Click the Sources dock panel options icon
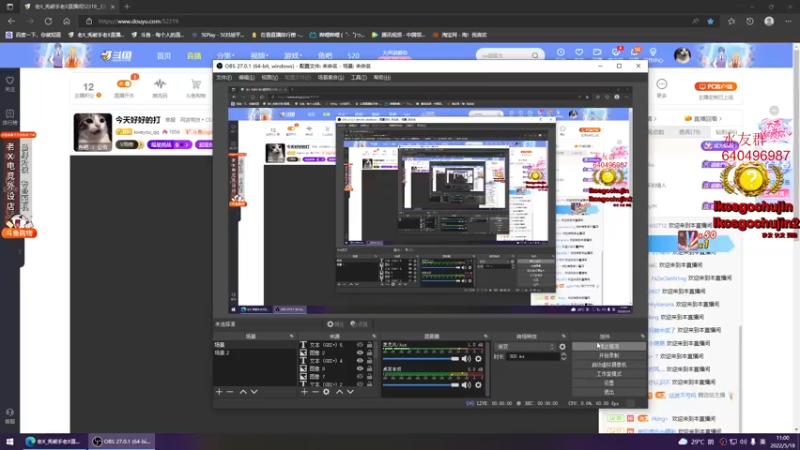The image size is (800, 450). tap(374, 337)
